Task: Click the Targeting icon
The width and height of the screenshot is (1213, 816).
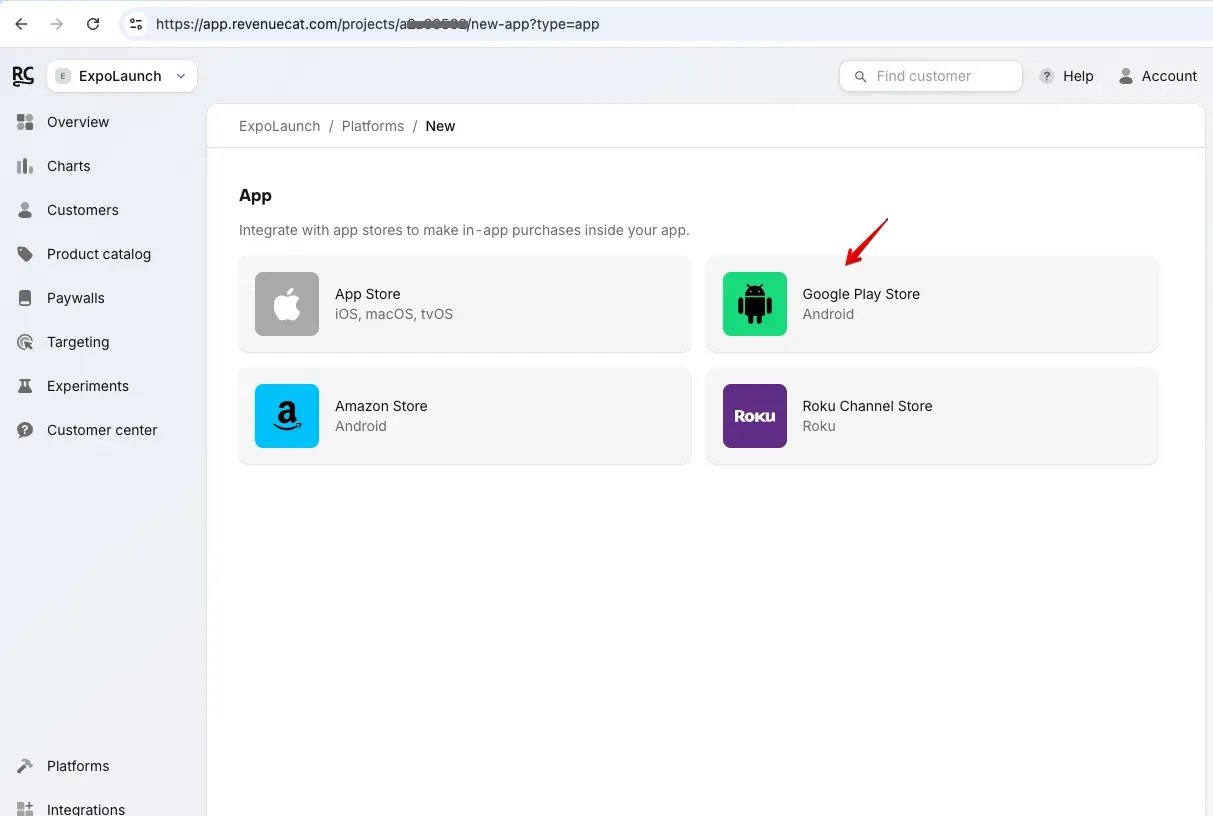Action: (x=26, y=342)
